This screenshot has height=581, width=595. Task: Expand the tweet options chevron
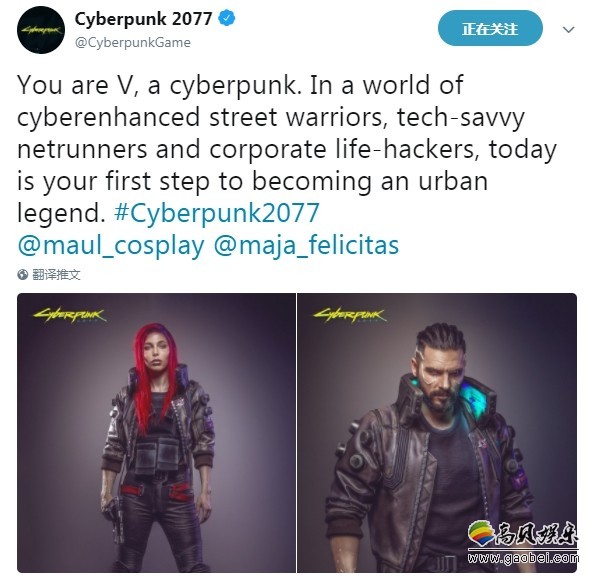pyautogui.click(x=568, y=30)
